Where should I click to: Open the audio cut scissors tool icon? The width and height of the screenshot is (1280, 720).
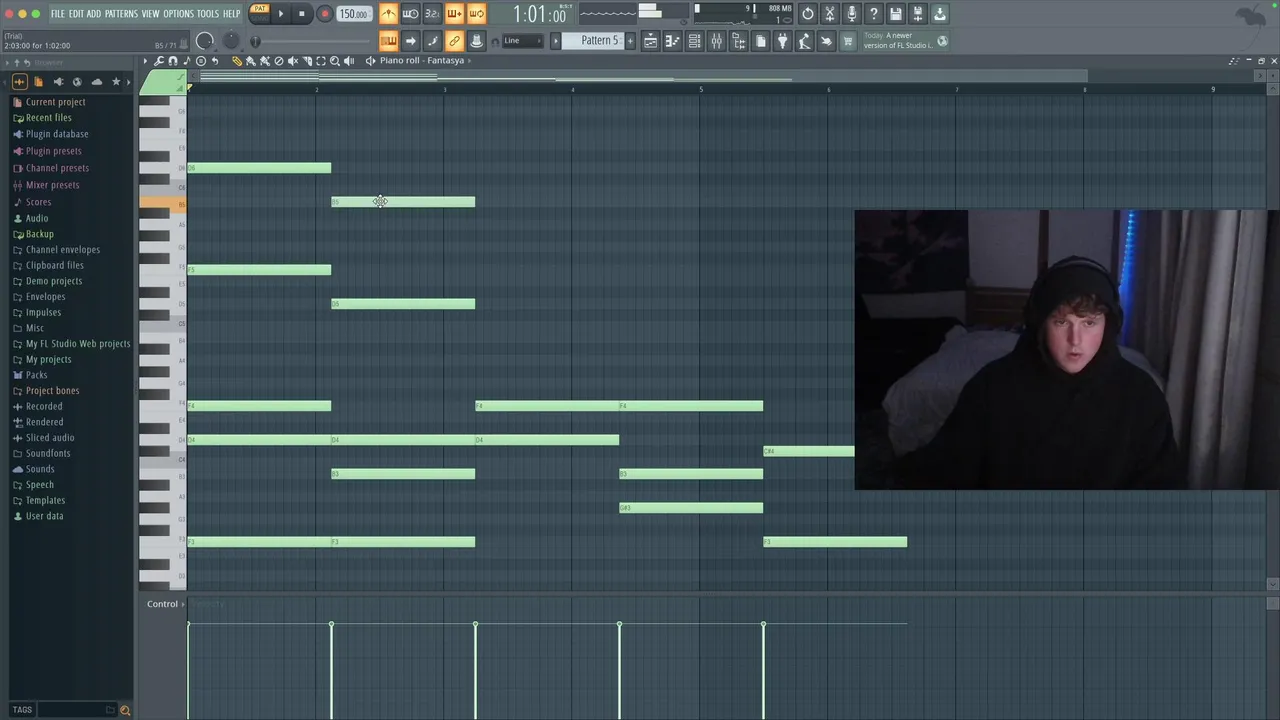point(830,14)
